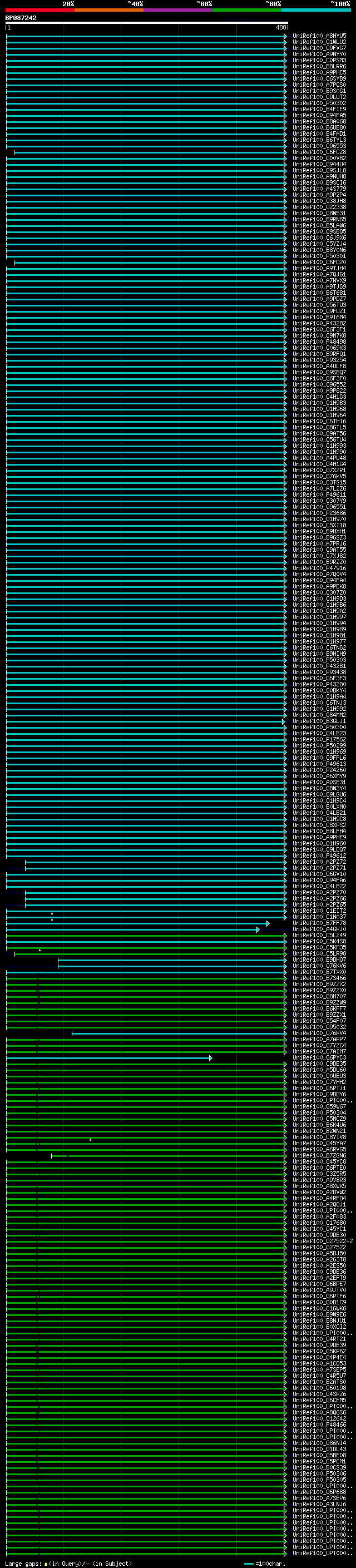The width and height of the screenshot is (356, 1568).
Task: Open hit UniRef100_B4FIE9
Action: 319,110
